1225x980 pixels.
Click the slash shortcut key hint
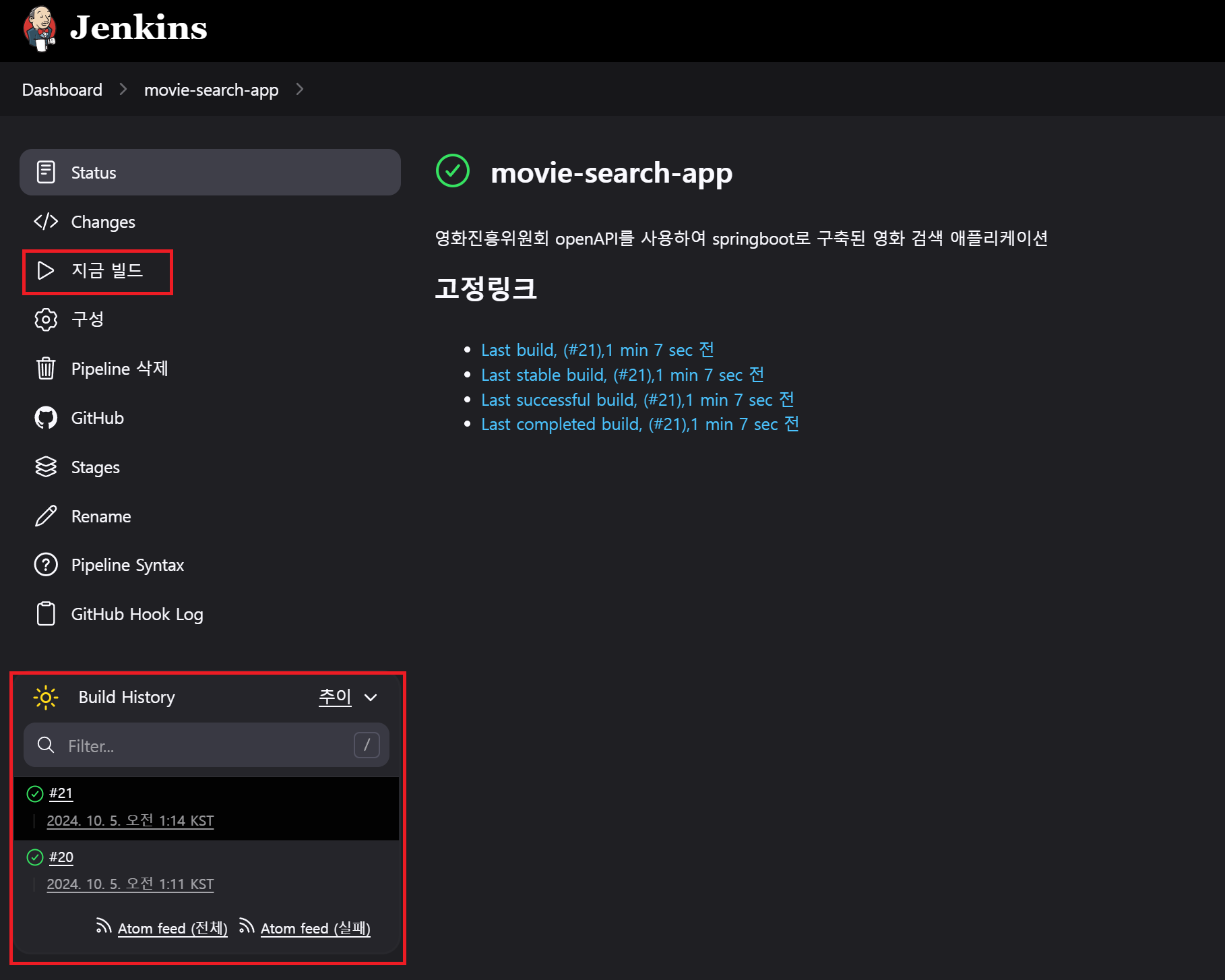tap(367, 745)
